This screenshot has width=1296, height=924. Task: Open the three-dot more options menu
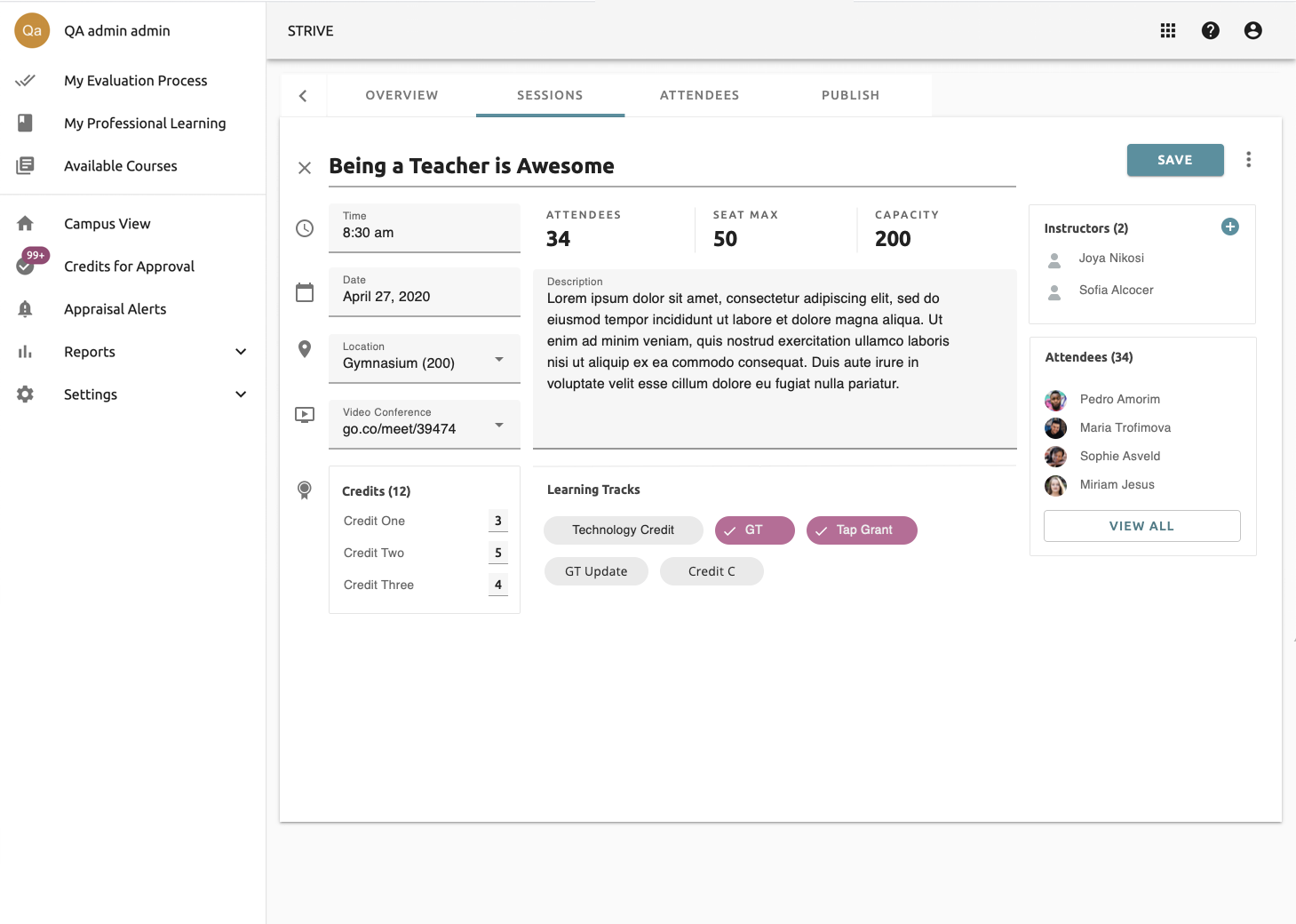click(1248, 160)
